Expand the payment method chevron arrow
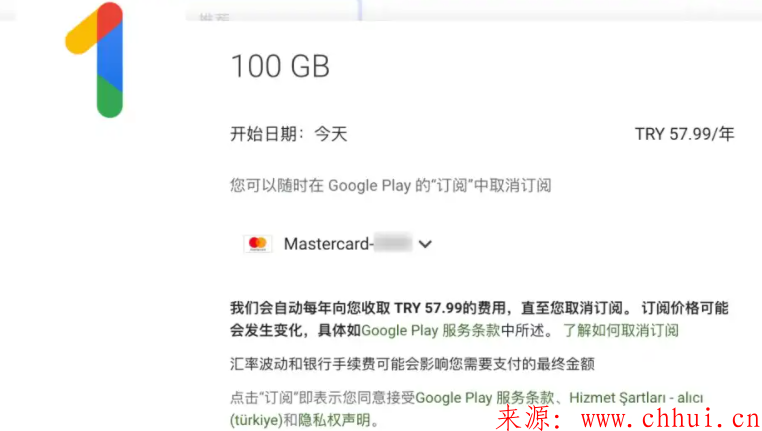 click(x=425, y=244)
